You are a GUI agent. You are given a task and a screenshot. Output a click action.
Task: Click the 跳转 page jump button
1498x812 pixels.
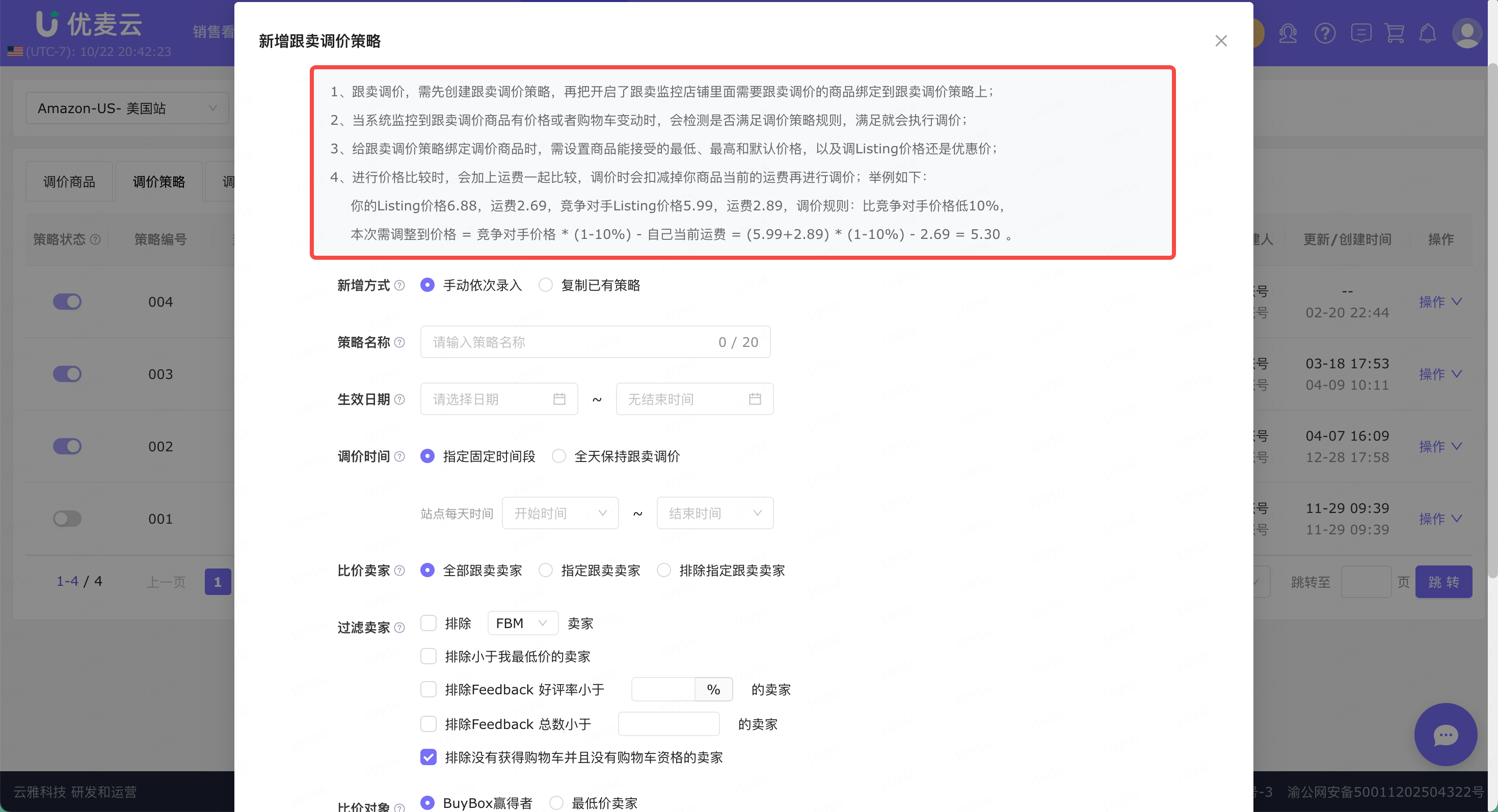1443,582
